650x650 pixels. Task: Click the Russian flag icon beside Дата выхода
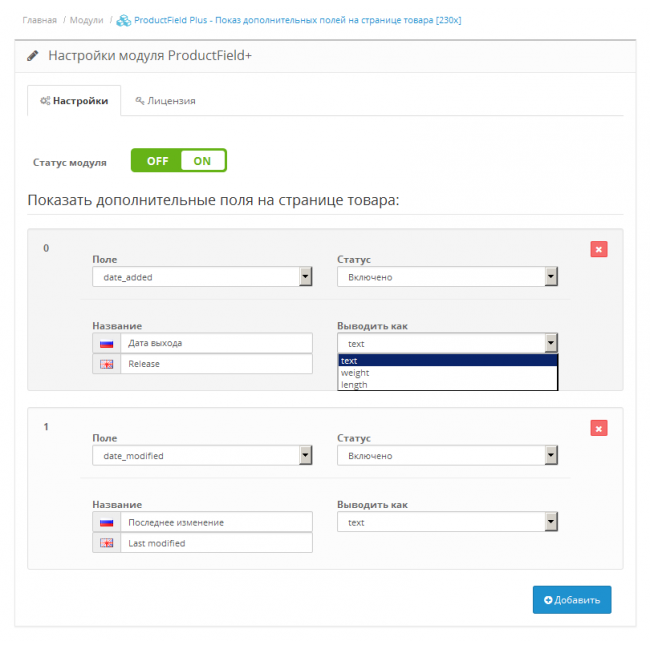(x=106, y=343)
